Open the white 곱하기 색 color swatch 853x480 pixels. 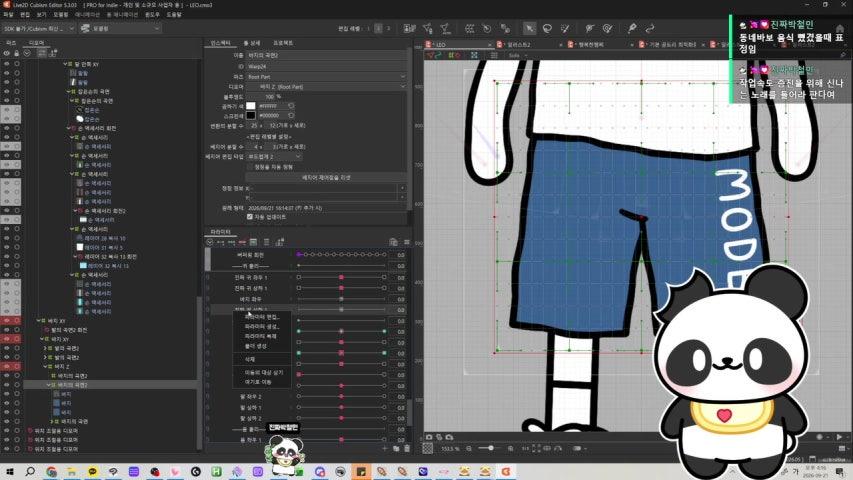[x=251, y=106]
